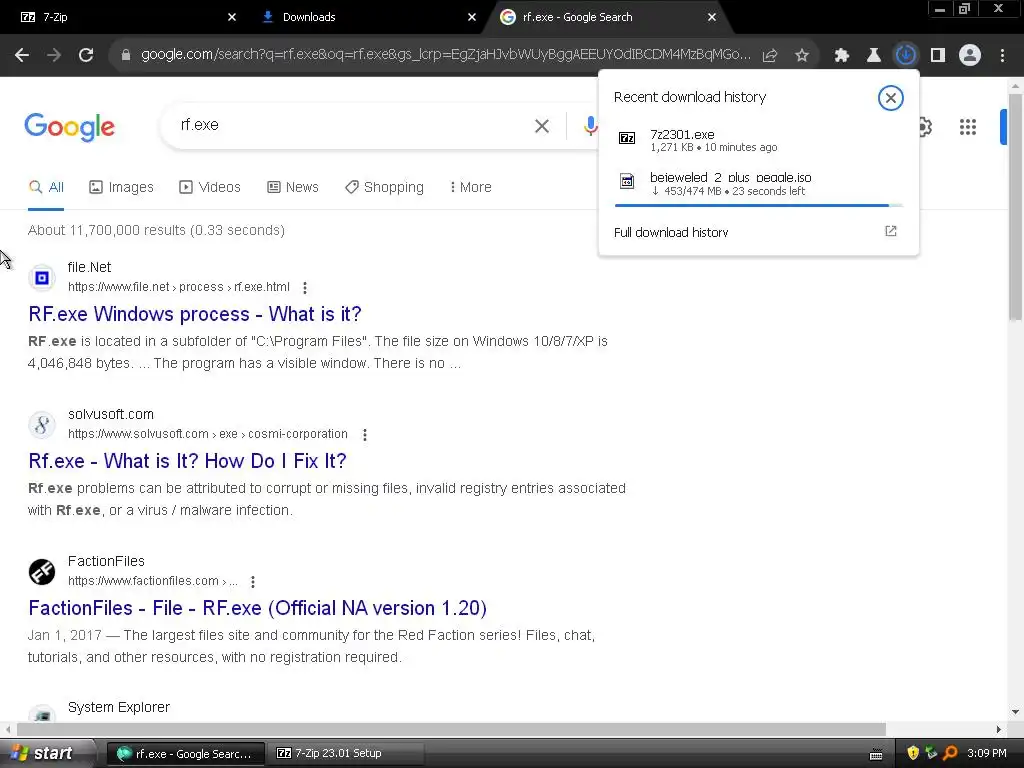The image size is (1024, 768).
Task: Open FactionFiles RF.exe result link
Action: pos(257,608)
